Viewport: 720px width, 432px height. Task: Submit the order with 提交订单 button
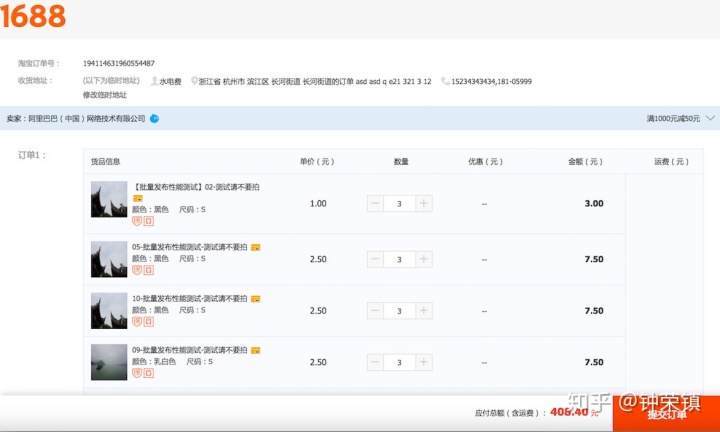point(667,414)
